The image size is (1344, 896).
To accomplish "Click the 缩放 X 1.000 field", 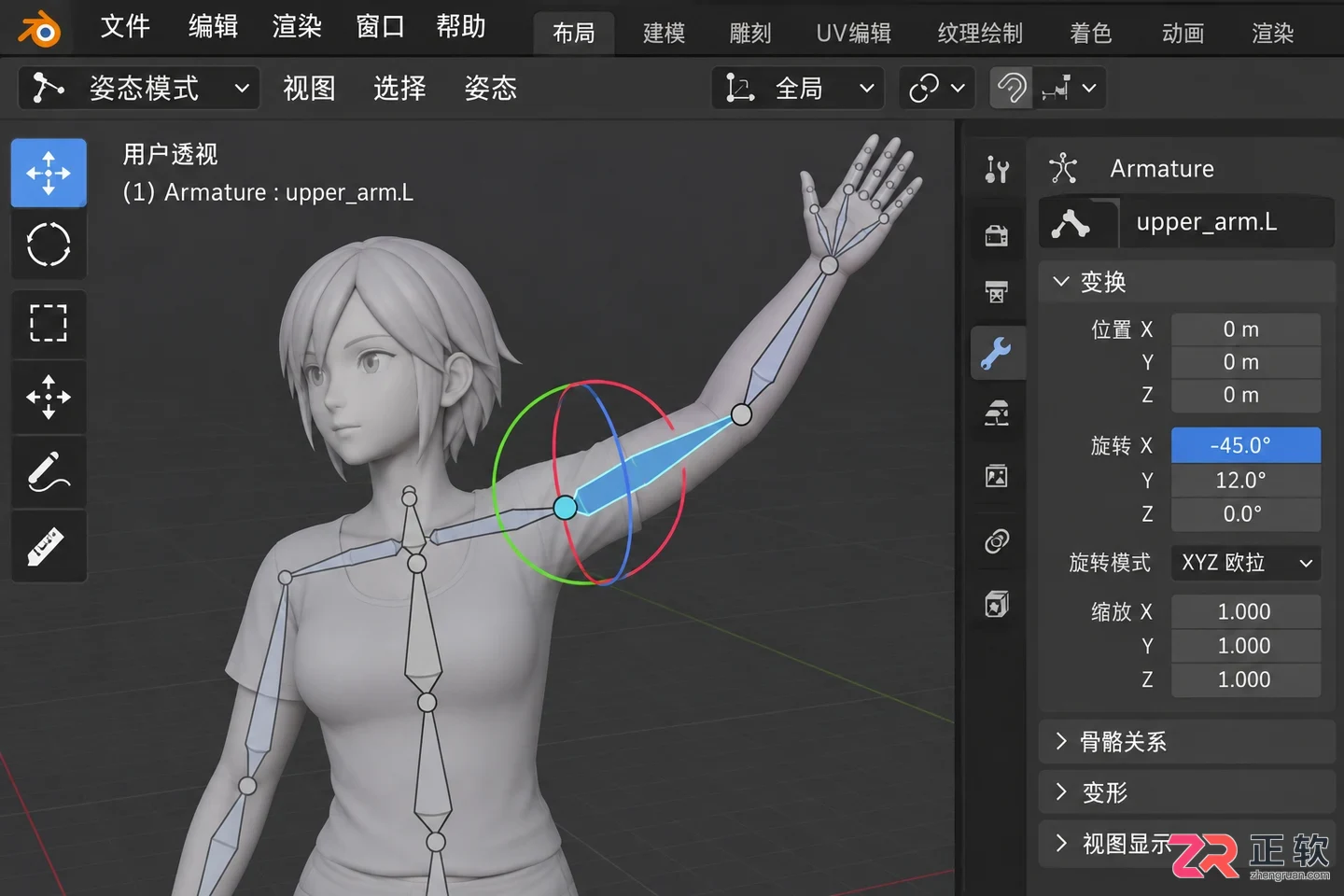I will (1246, 612).
